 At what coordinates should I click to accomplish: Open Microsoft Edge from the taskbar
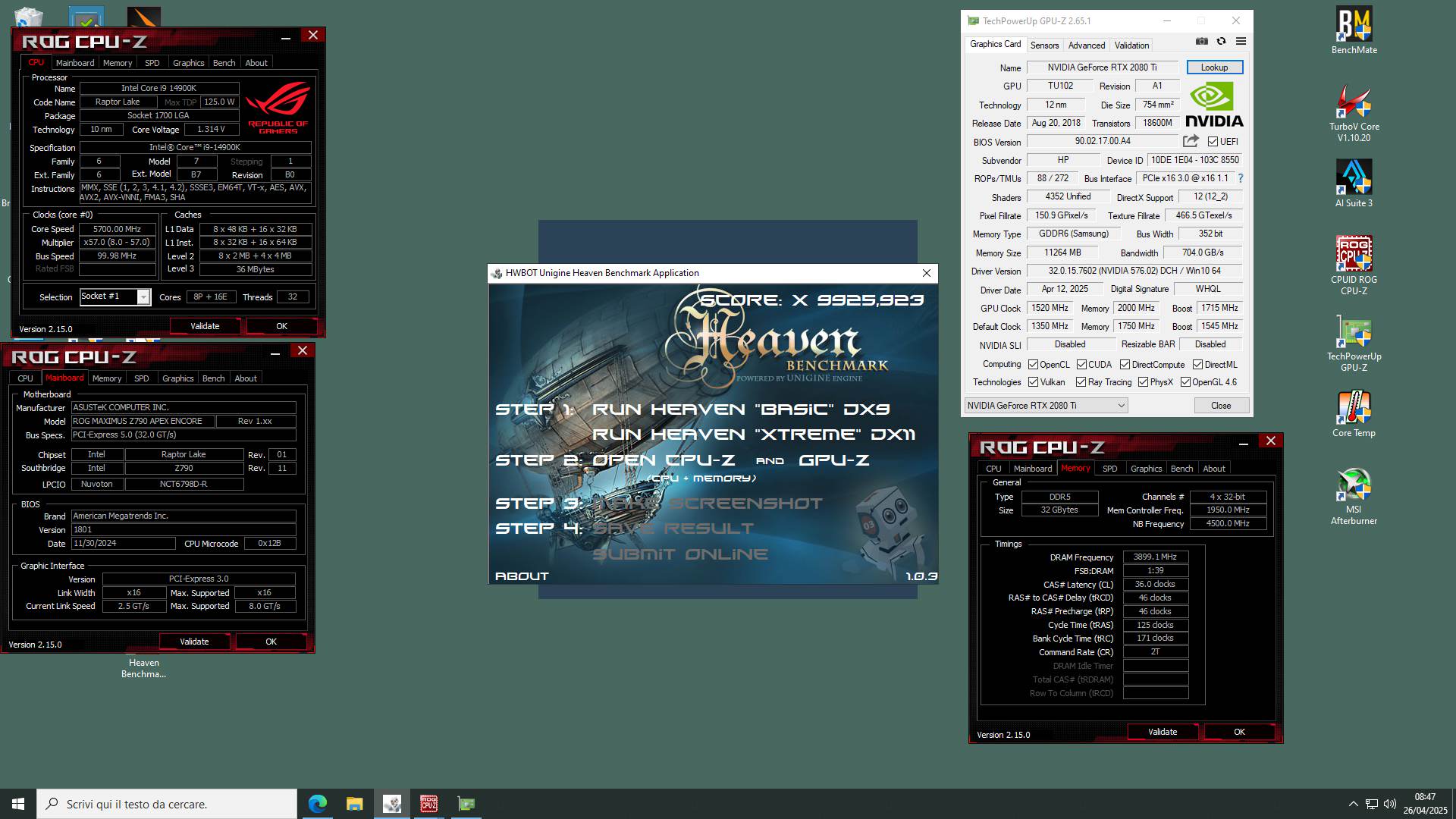click(x=317, y=804)
